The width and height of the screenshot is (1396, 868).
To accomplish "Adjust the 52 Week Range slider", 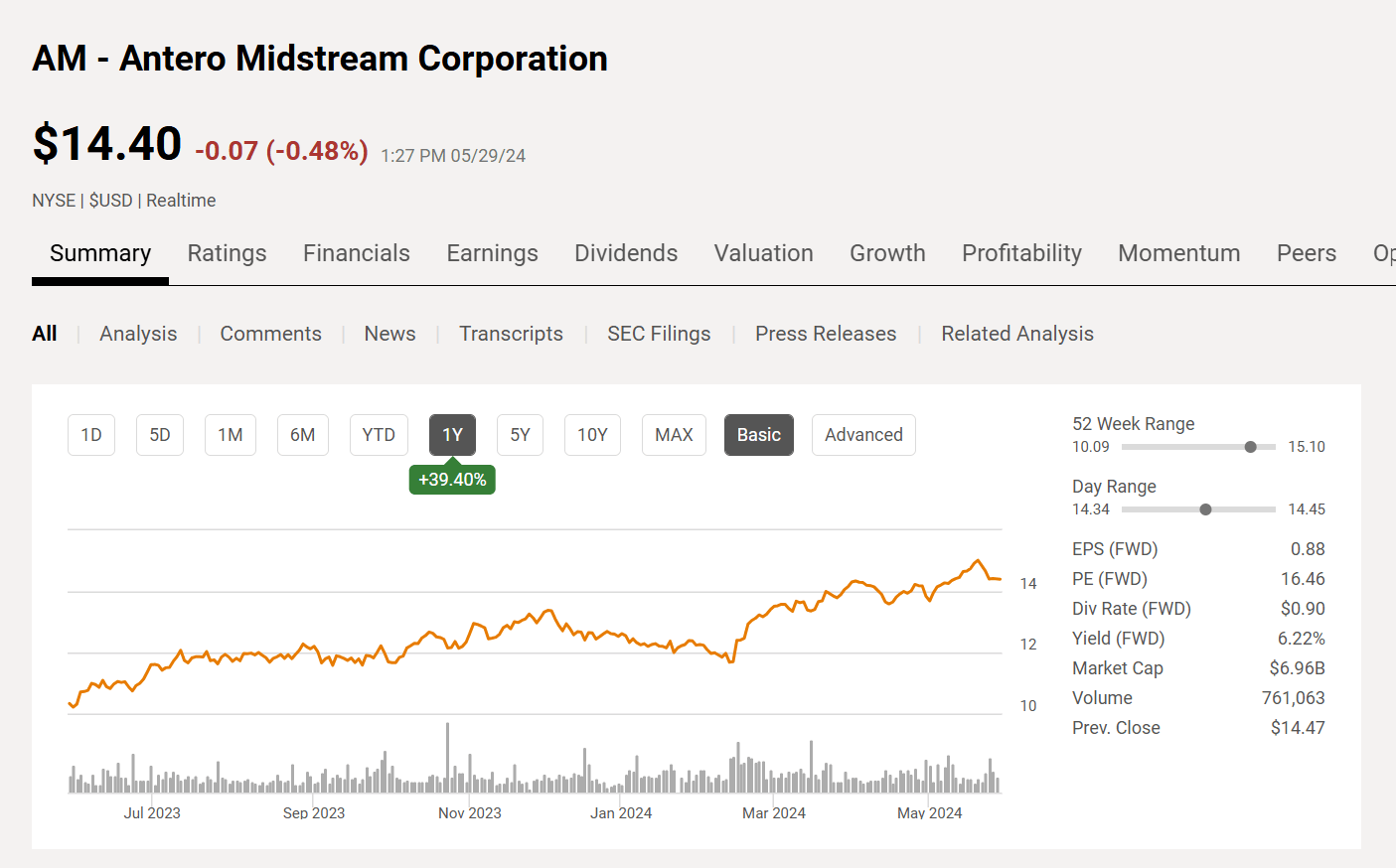I will coord(1249,447).
